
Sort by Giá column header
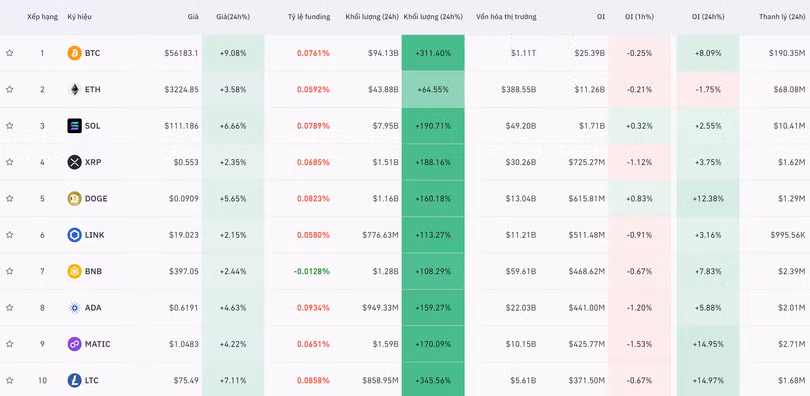click(x=193, y=17)
